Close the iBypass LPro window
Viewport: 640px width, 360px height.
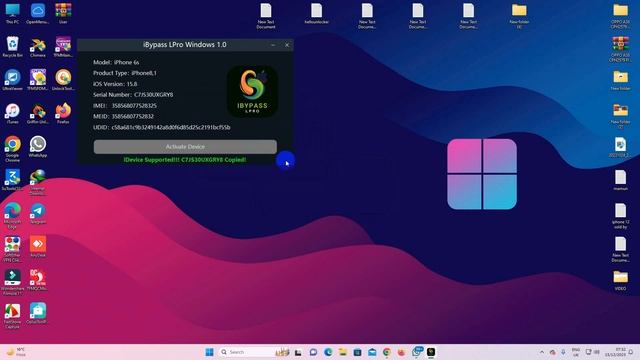pyautogui.click(x=287, y=45)
